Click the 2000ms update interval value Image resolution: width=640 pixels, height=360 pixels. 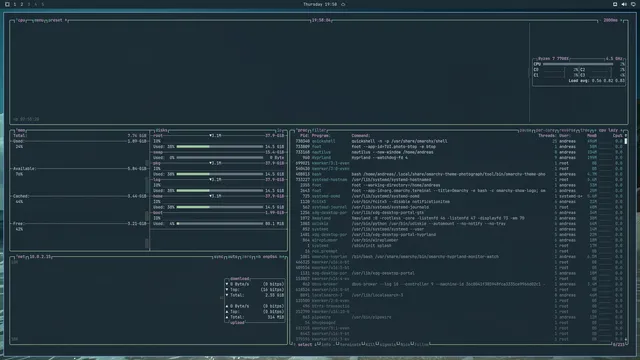tap(611, 20)
